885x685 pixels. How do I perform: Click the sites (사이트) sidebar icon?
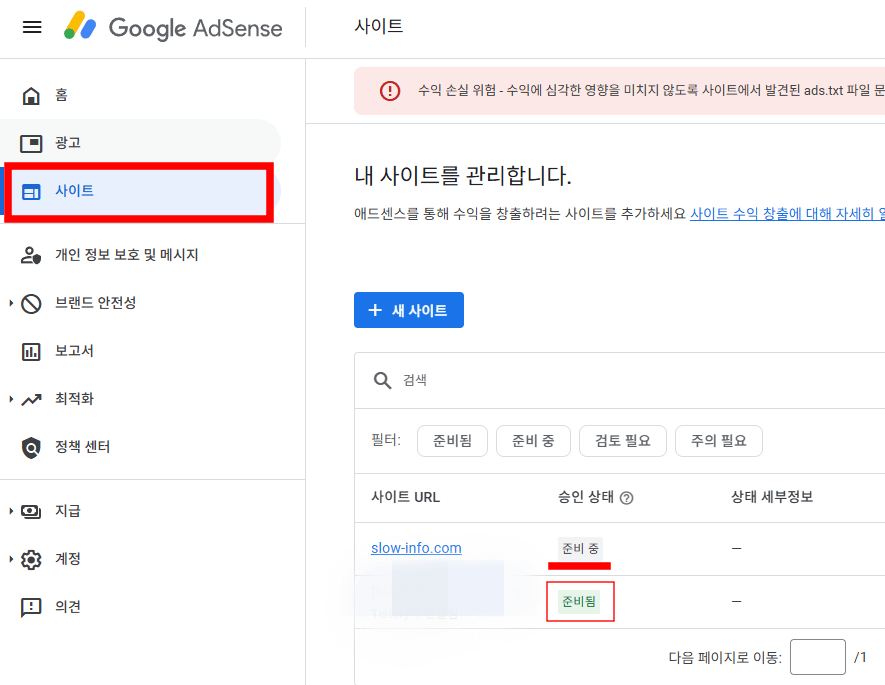tap(31, 192)
